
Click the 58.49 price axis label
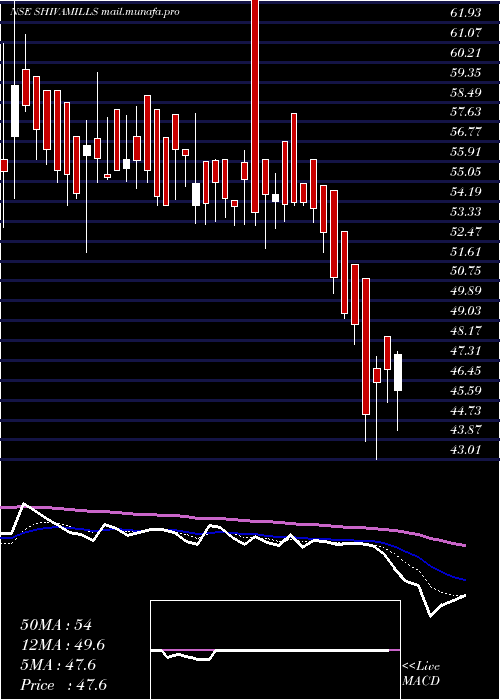pyautogui.click(x=466, y=93)
